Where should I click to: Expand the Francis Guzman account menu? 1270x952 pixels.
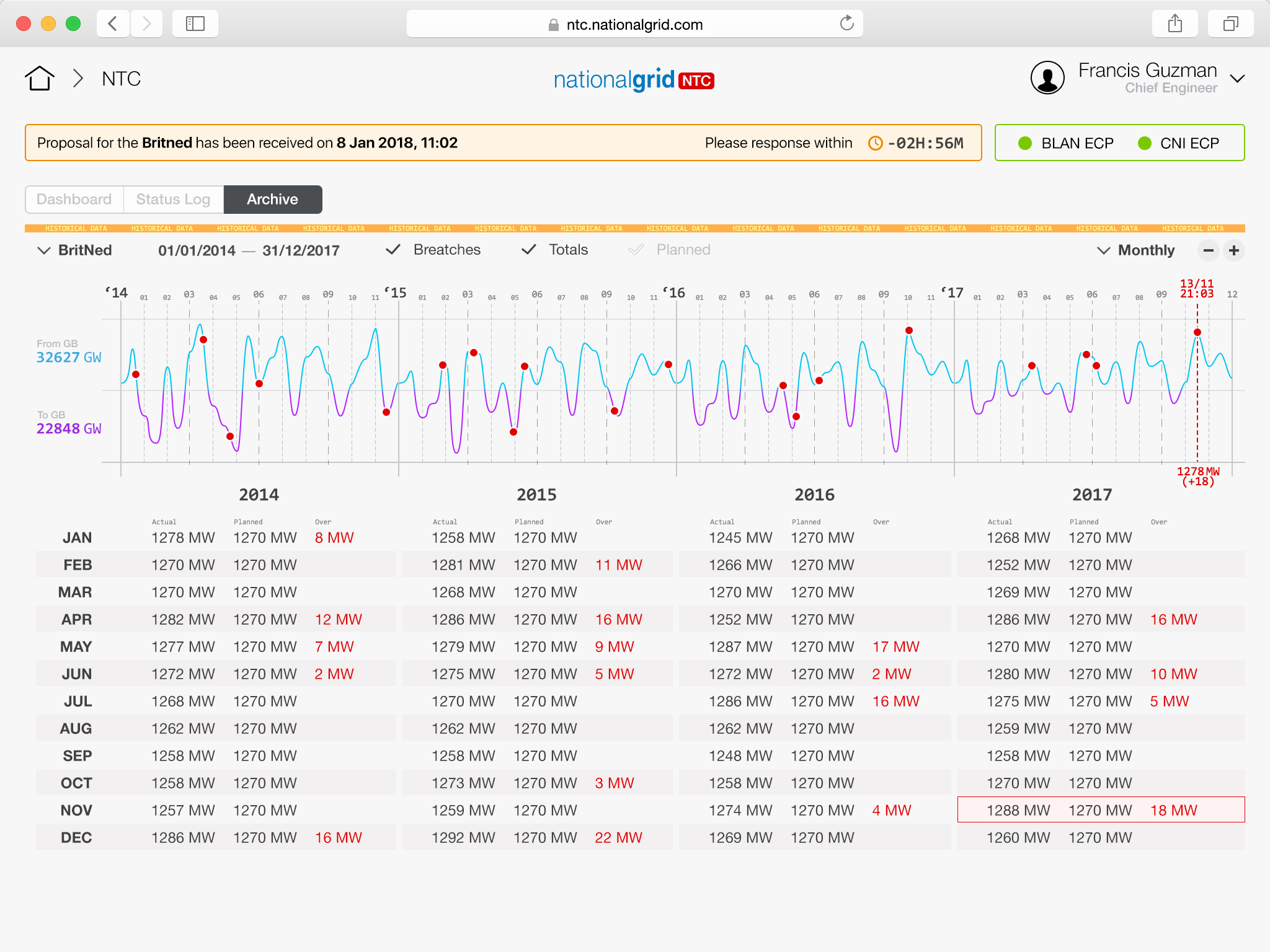1238,79
